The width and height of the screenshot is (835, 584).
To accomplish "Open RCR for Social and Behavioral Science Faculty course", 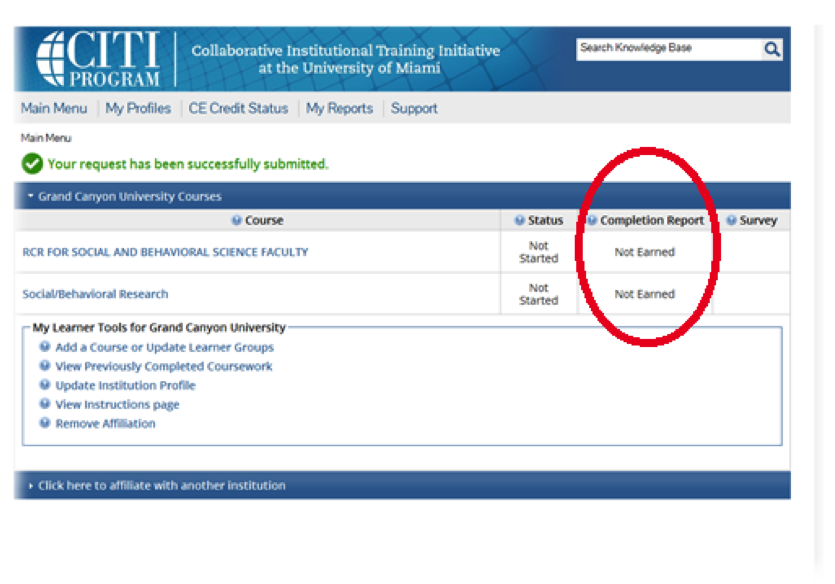I will pos(165,252).
